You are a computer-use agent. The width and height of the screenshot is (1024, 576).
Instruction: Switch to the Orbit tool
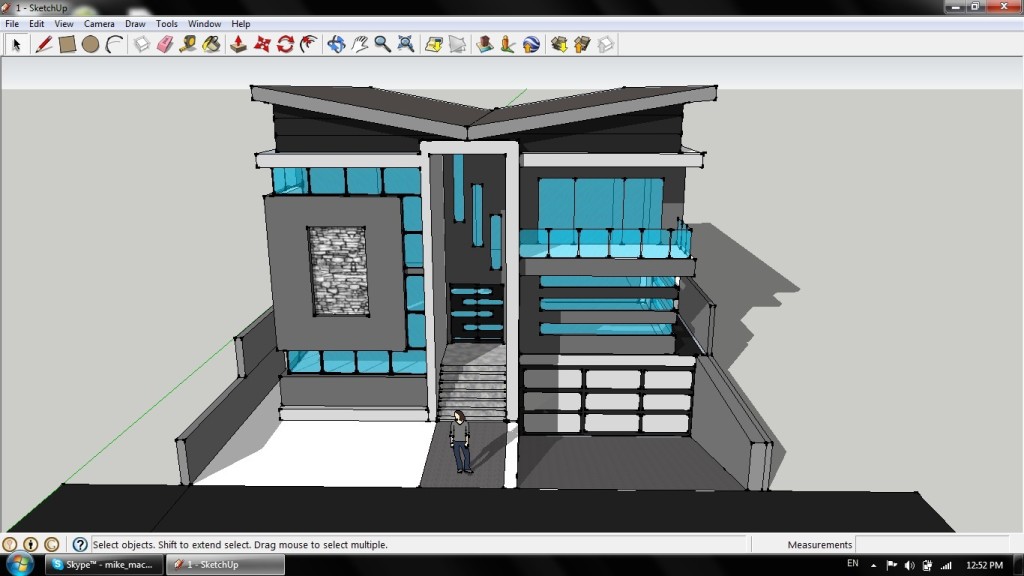point(336,44)
